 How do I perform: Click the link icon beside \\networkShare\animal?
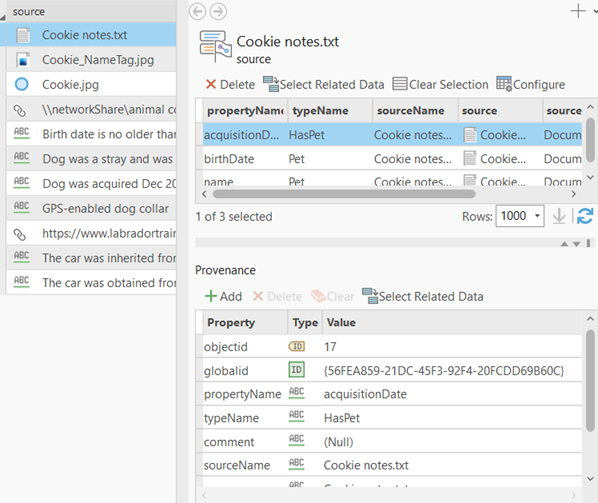(x=20, y=110)
